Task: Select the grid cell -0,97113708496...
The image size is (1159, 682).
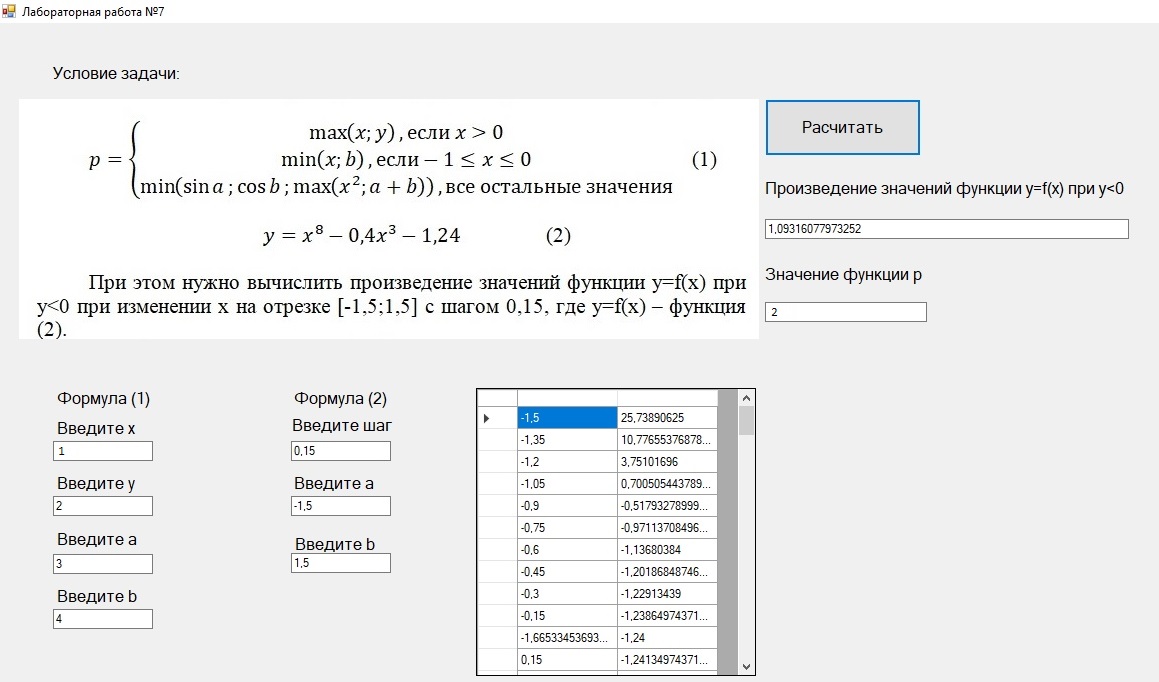Action: point(667,528)
